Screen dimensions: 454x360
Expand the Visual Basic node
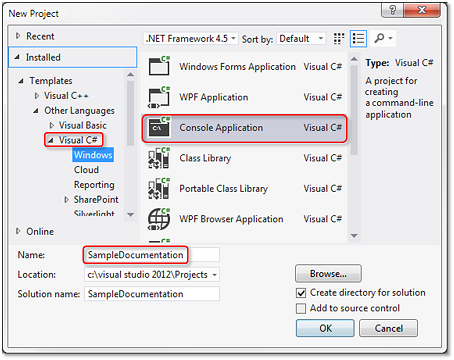point(51,125)
